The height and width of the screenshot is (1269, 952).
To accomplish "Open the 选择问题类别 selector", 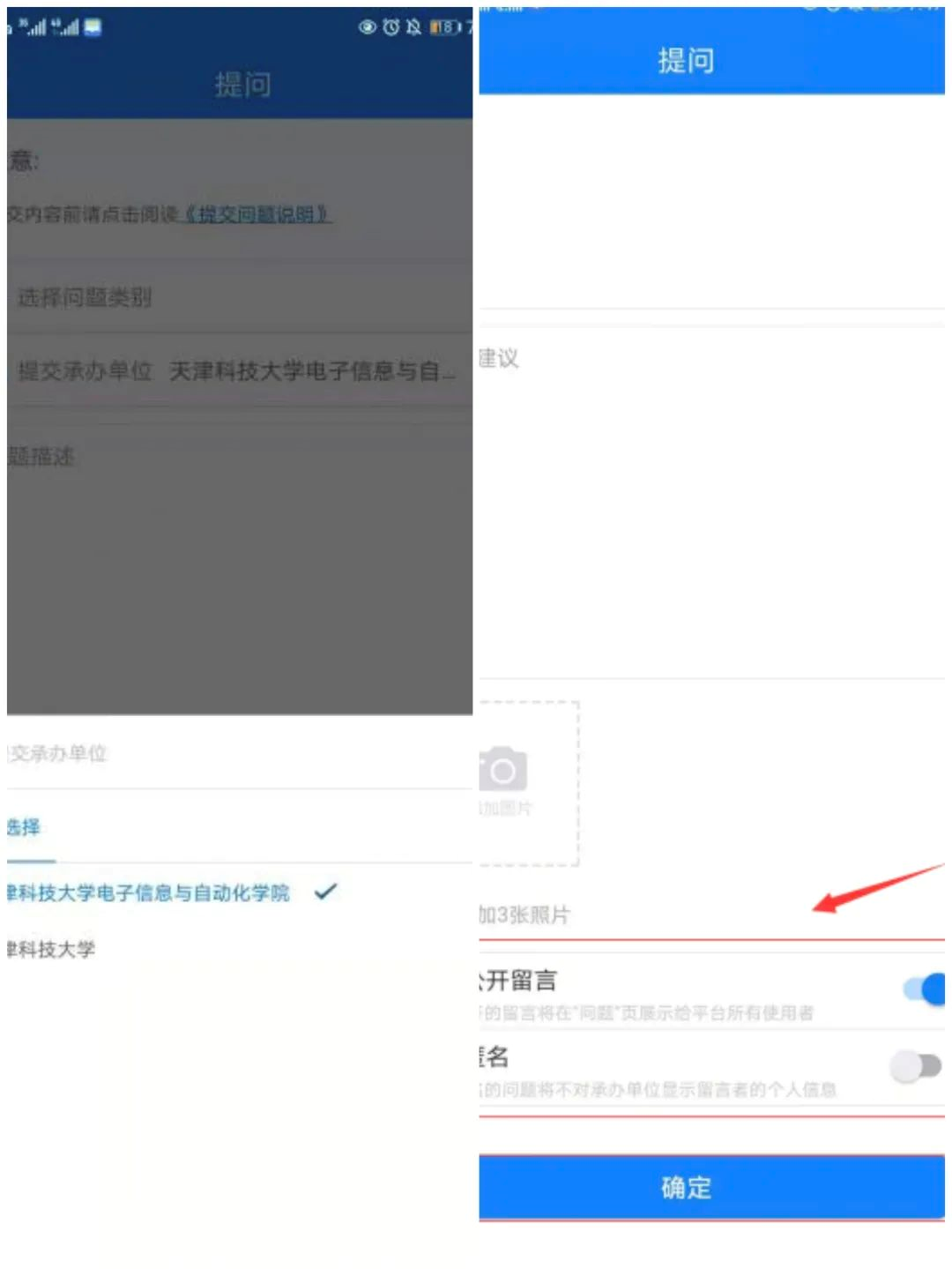I will [240, 297].
